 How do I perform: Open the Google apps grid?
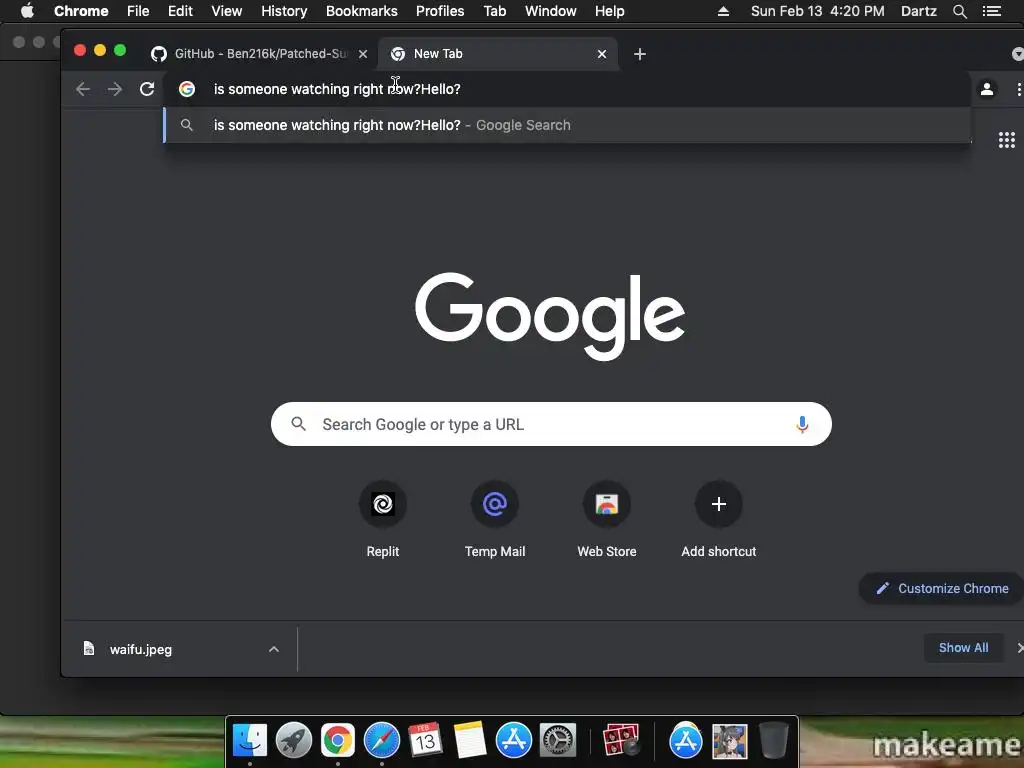tap(1006, 140)
